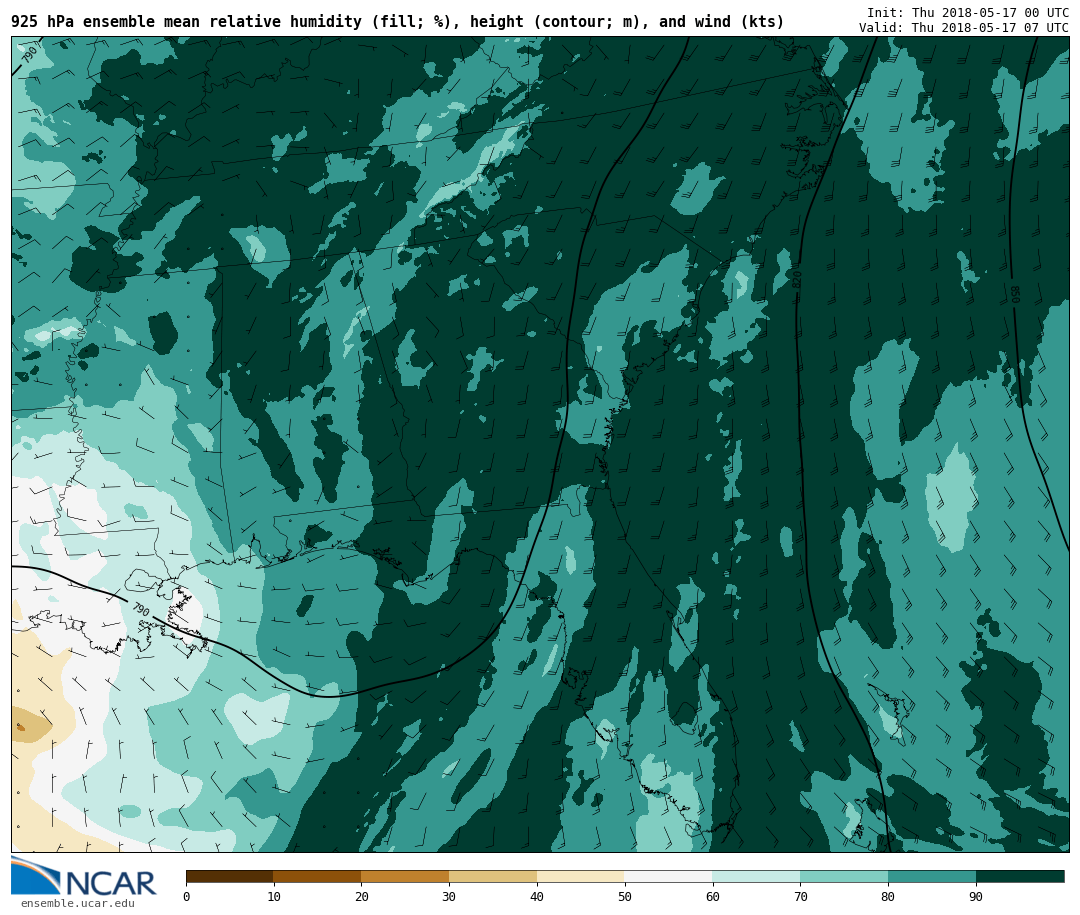1080x915 pixels.
Task: Click the orange-brown 20-30 colorbar segment
Action: (405, 876)
